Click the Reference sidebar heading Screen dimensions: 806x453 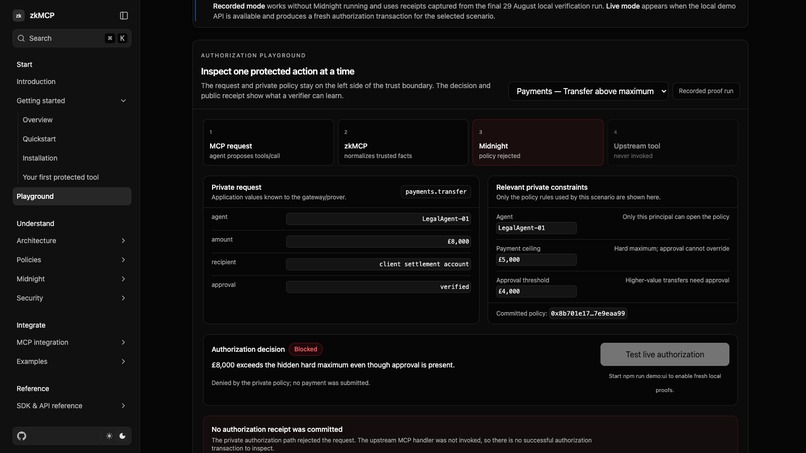point(32,389)
